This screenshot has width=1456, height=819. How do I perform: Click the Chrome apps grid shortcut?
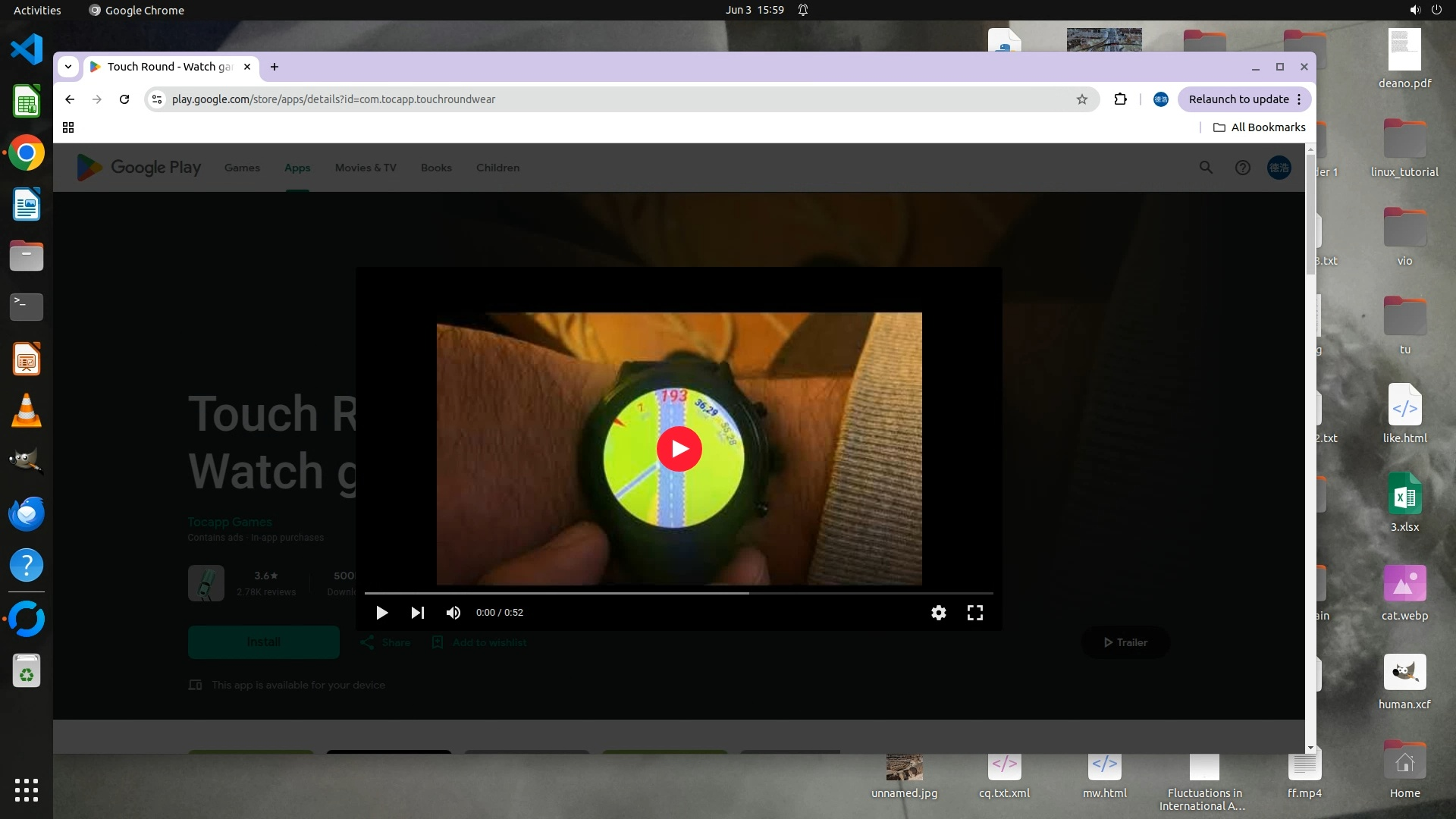tap(68, 127)
